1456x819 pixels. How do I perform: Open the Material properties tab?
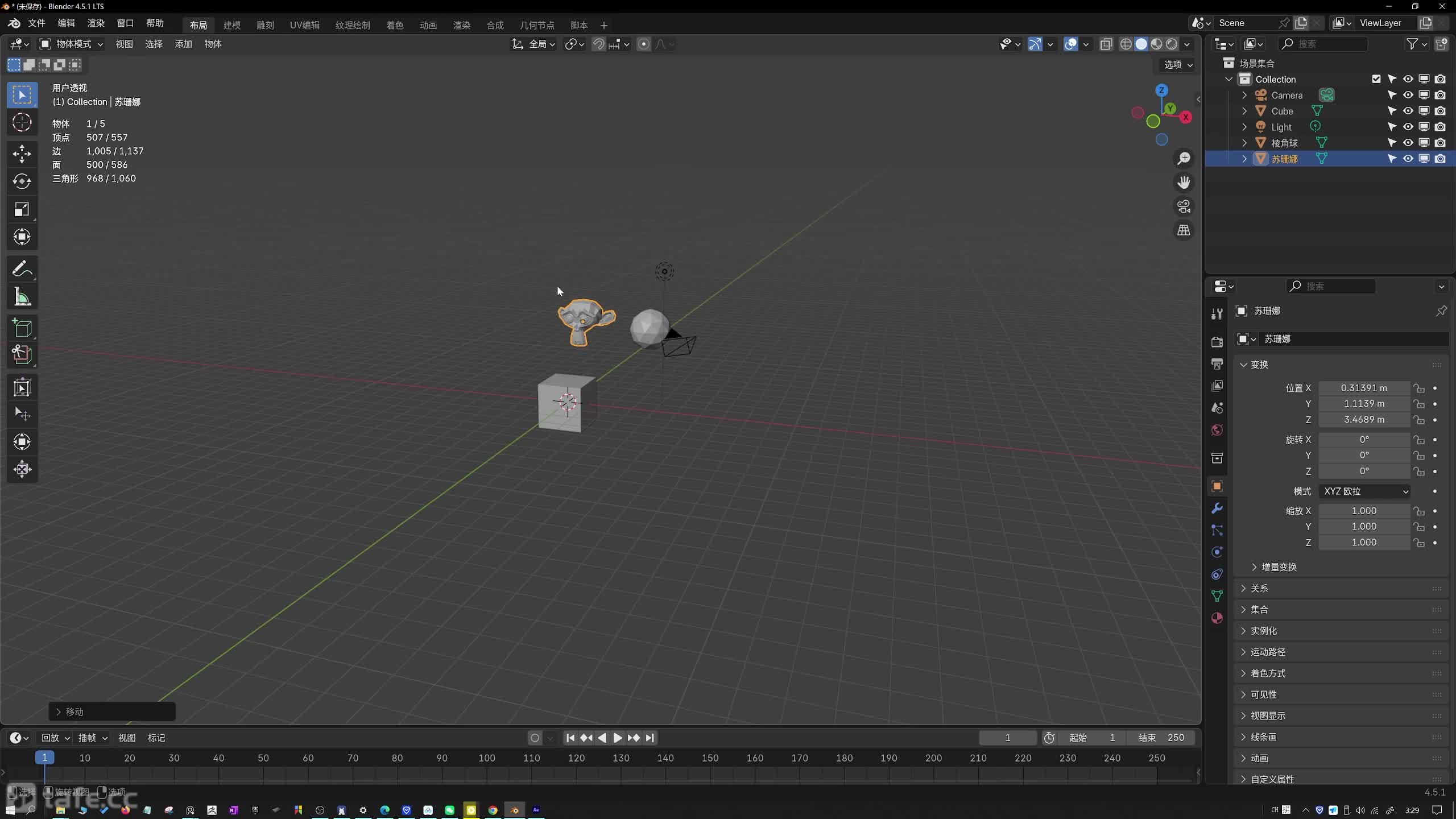point(1217,618)
